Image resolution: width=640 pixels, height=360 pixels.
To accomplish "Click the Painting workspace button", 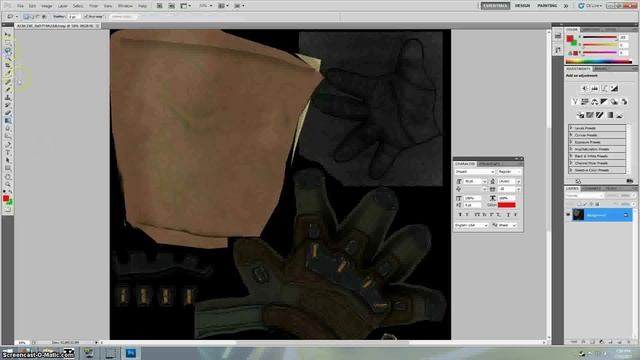I will 547,6.
